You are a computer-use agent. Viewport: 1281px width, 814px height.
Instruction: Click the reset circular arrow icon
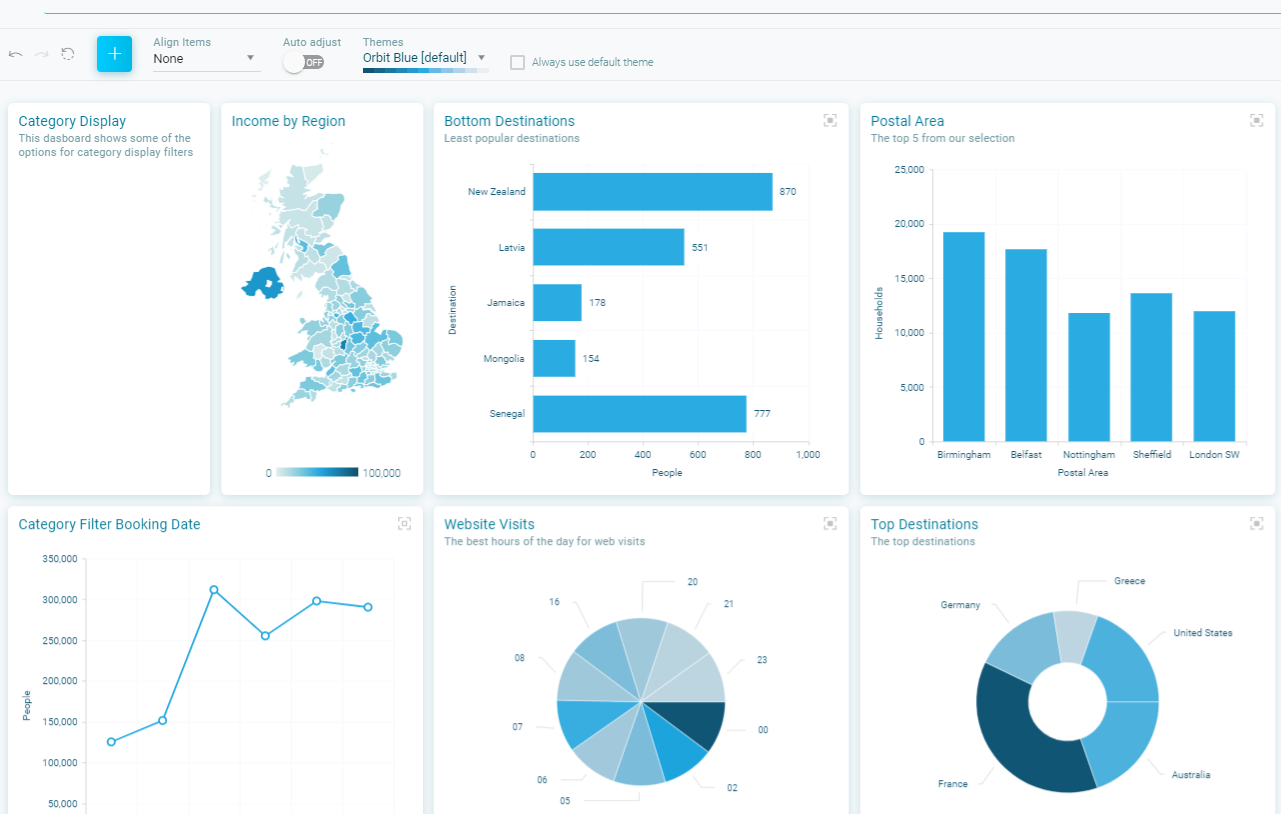(x=68, y=54)
